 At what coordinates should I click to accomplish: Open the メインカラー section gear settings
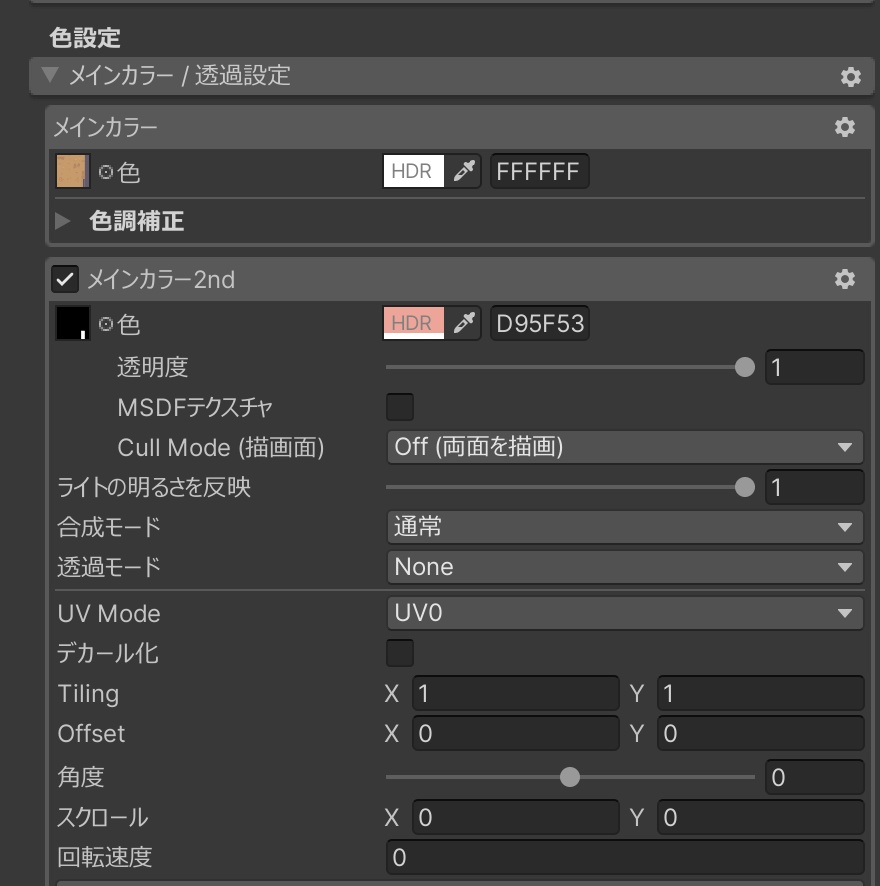[845, 127]
